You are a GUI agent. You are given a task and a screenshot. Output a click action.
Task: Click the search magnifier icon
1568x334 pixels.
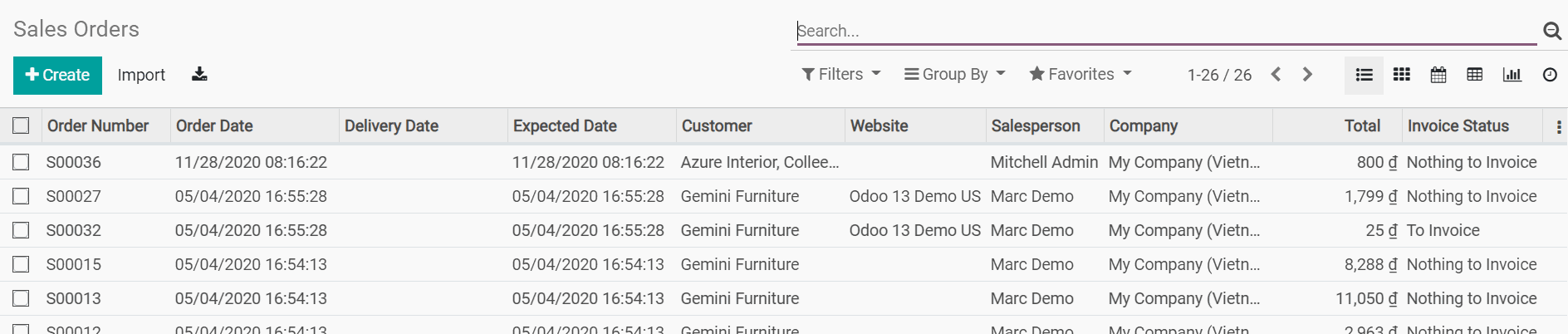coord(1551,31)
